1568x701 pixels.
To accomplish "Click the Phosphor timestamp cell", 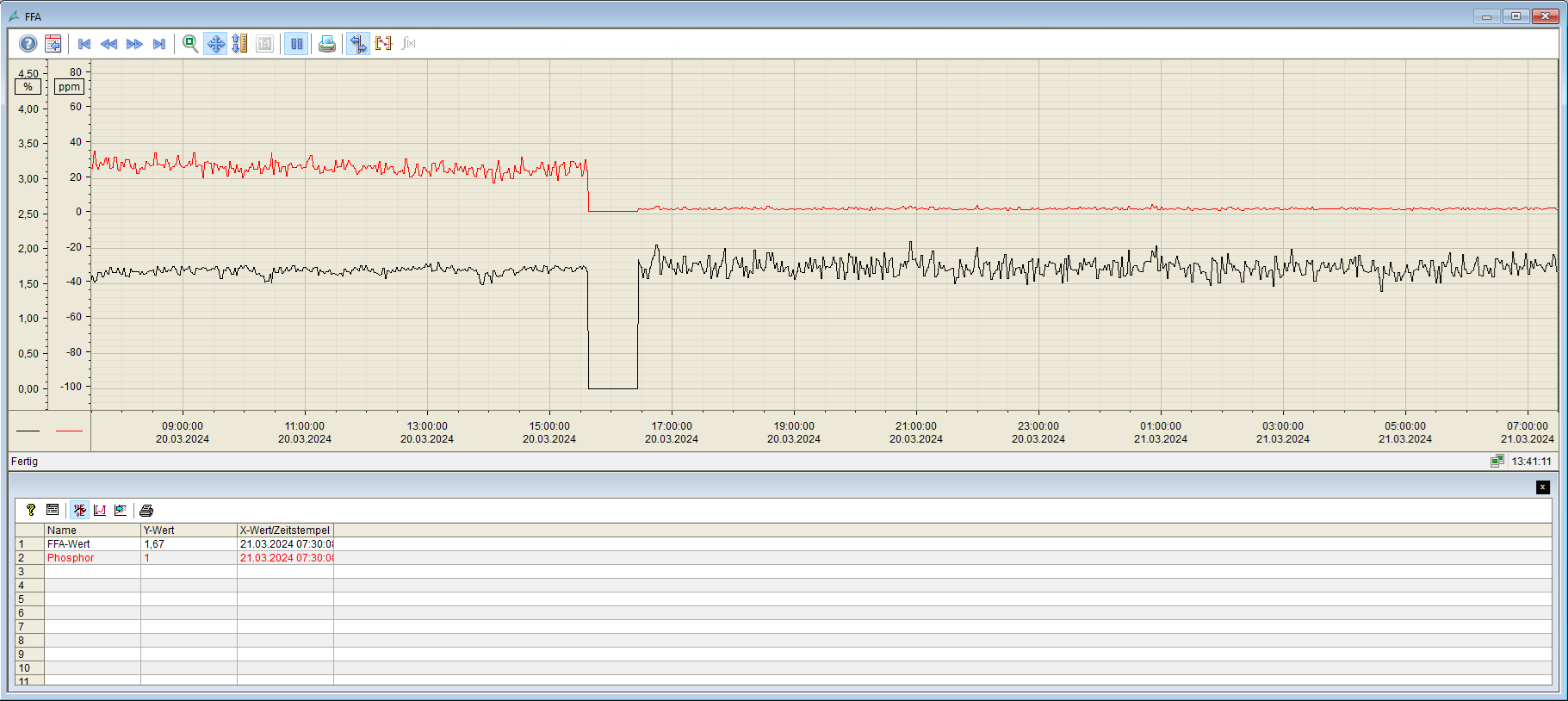I will coord(285,558).
